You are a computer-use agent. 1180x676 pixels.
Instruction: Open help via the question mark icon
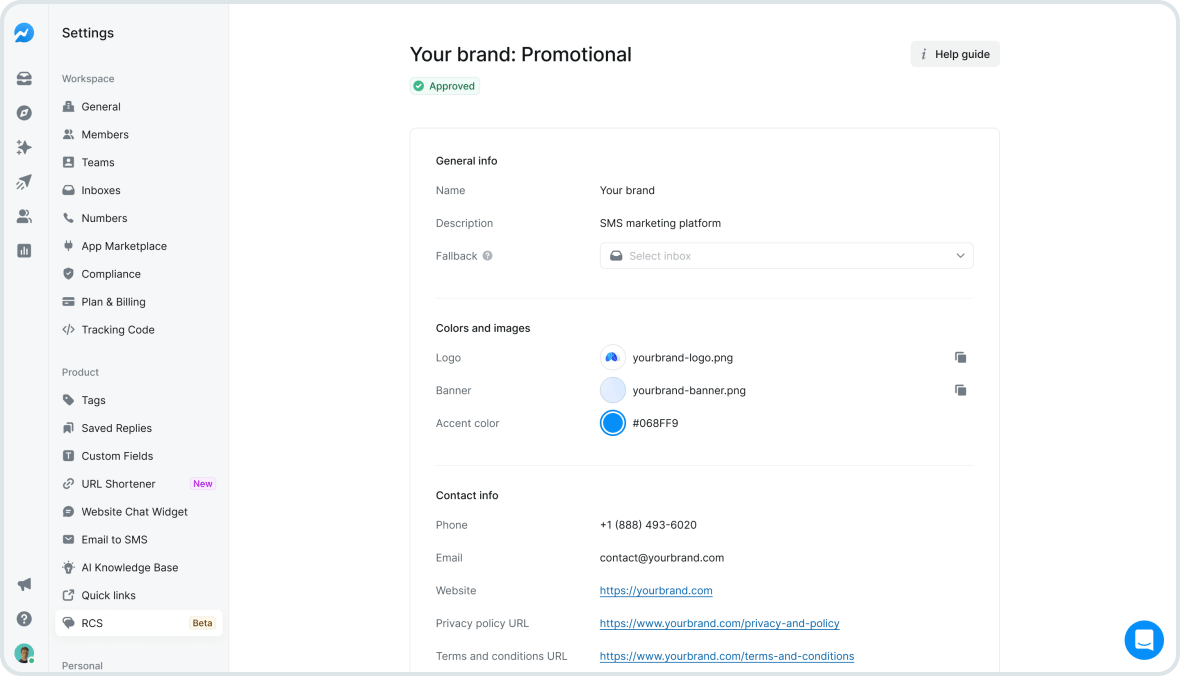(x=24, y=619)
